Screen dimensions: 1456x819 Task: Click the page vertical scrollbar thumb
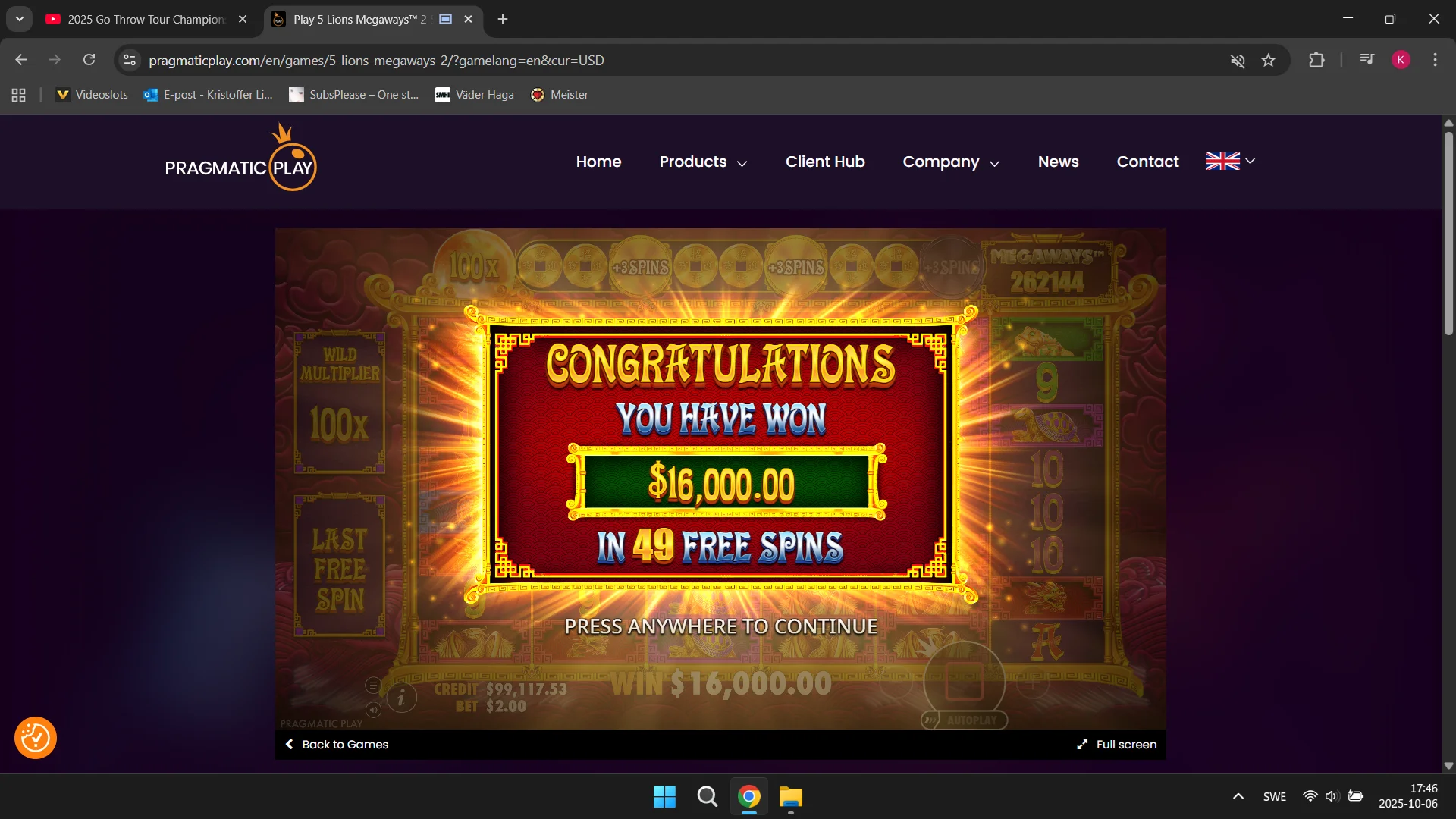click(x=1448, y=234)
